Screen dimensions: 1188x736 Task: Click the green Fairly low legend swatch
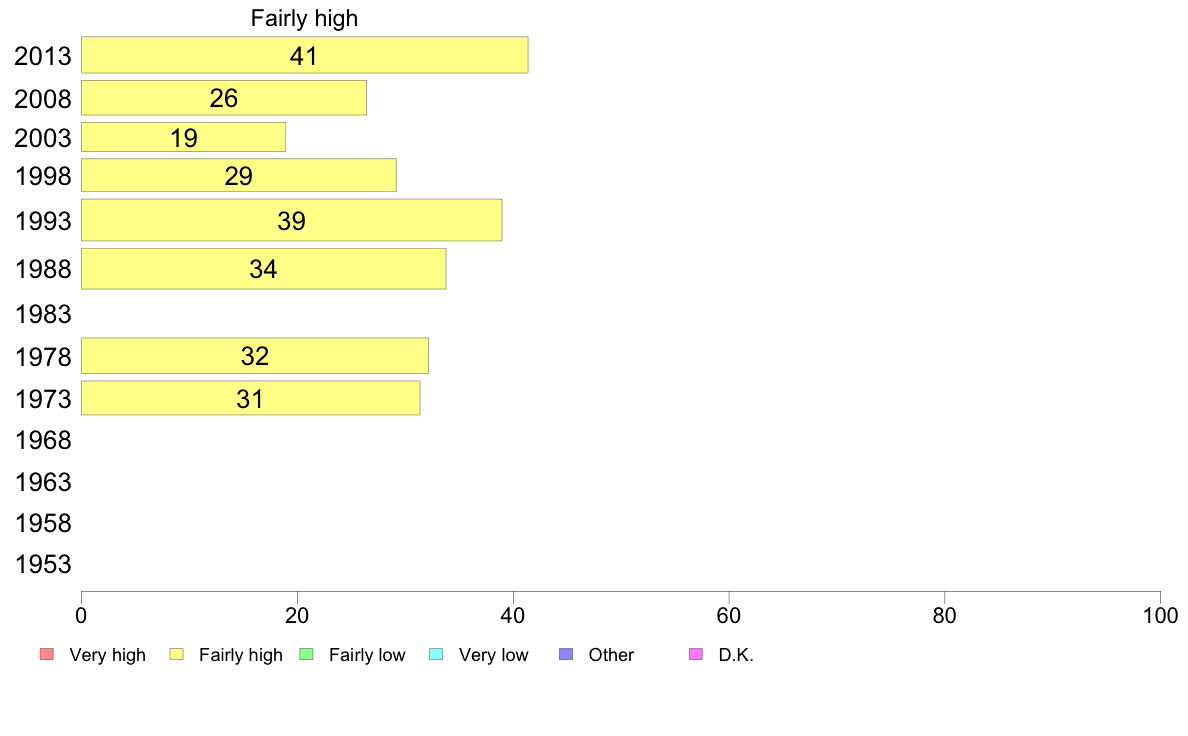307,654
